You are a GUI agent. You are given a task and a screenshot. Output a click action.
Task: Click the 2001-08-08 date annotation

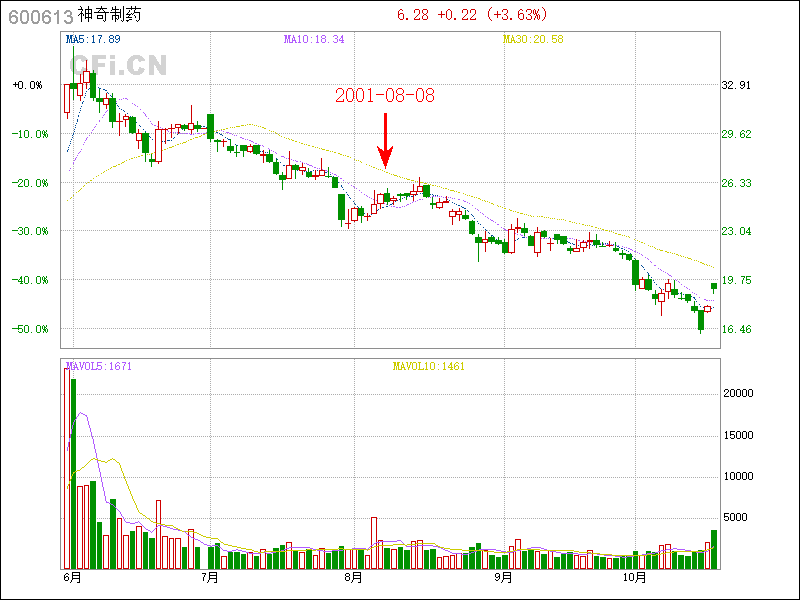385,96
